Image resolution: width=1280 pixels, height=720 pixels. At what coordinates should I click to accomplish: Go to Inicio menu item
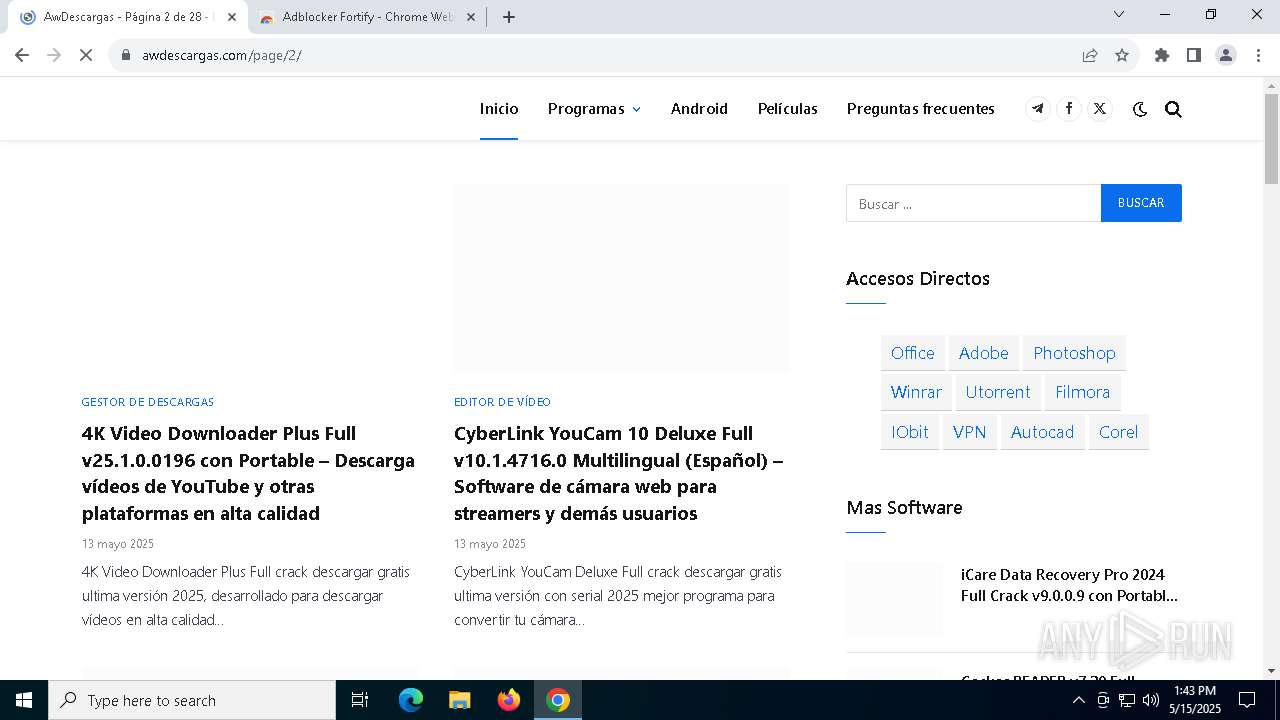point(499,109)
